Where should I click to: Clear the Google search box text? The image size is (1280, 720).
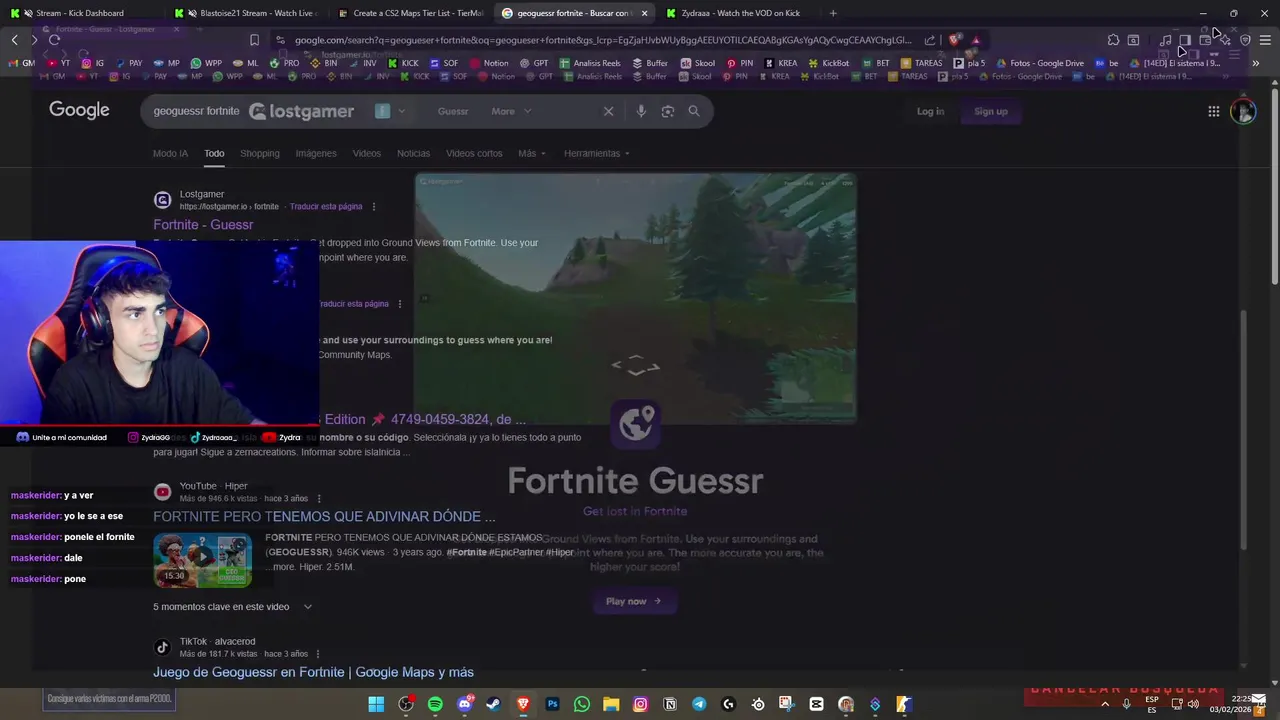(x=608, y=111)
